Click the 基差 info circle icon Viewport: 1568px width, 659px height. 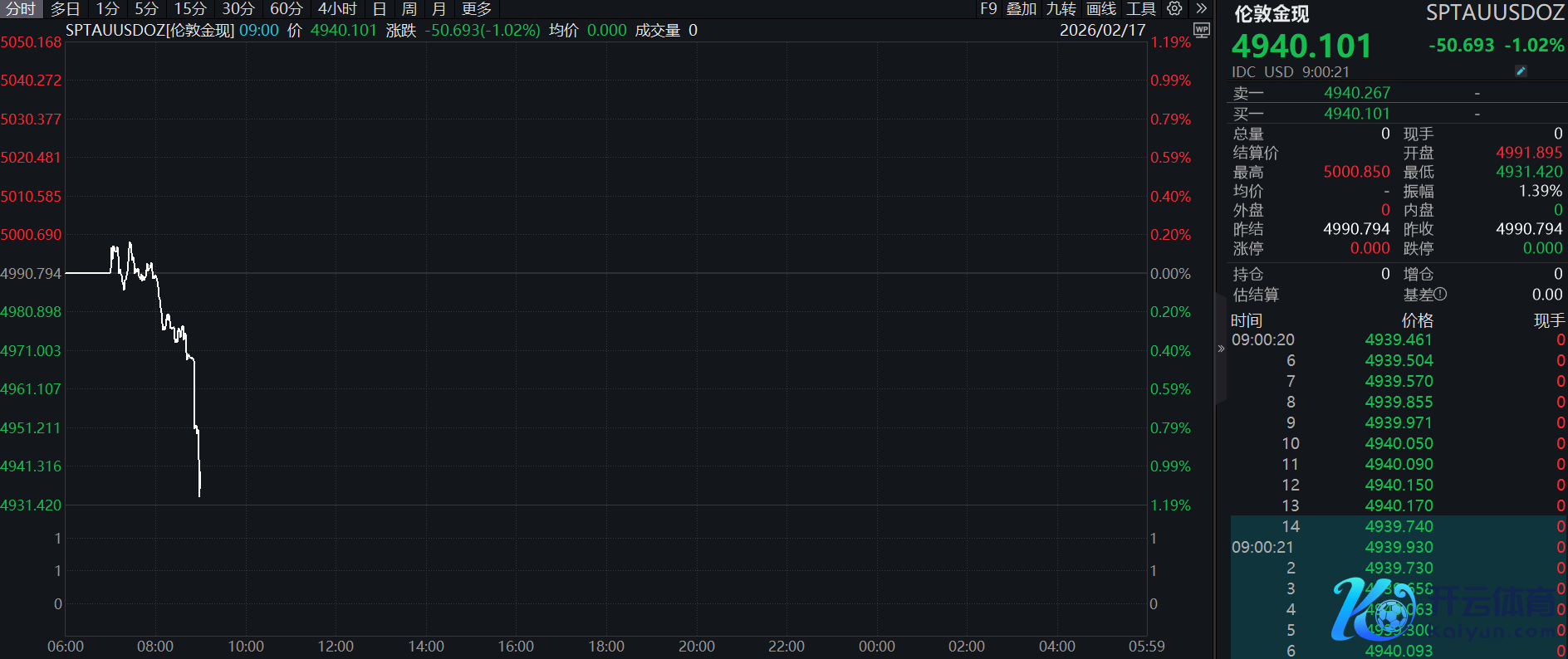1440,294
